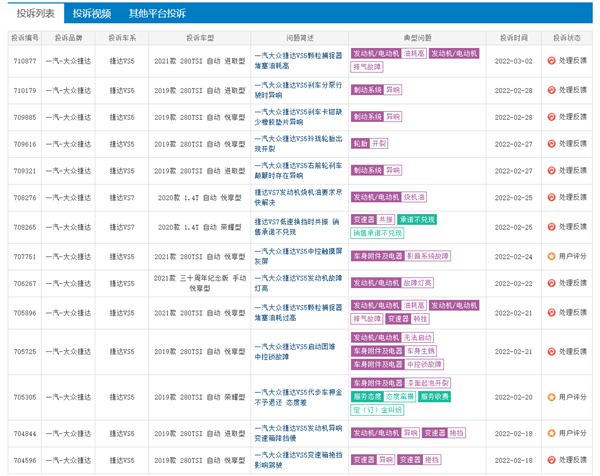Click the orange 用户评分 icon for 705305

pyautogui.click(x=551, y=397)
